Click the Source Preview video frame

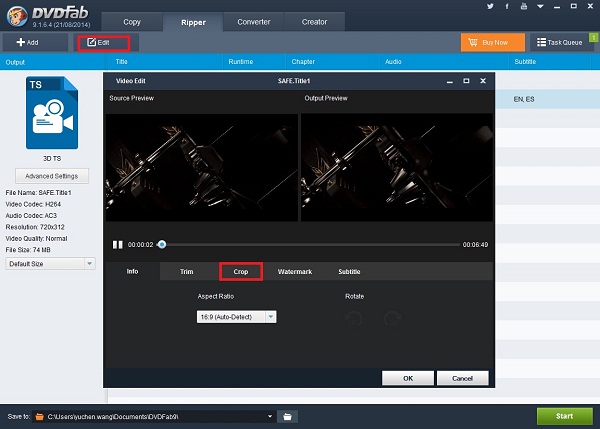(202, 167)
